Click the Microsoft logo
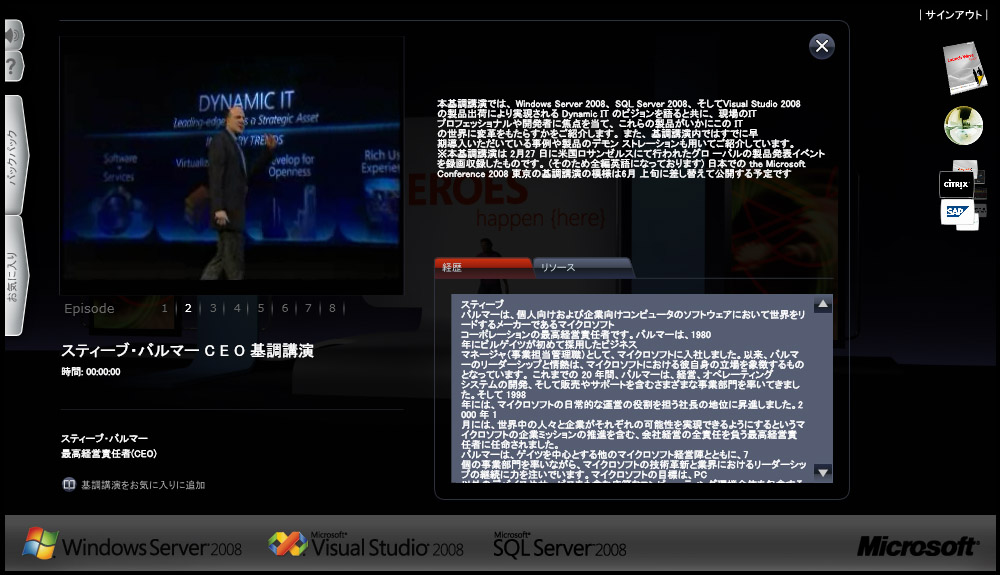The image size is (1000, 575). (916, 546)
